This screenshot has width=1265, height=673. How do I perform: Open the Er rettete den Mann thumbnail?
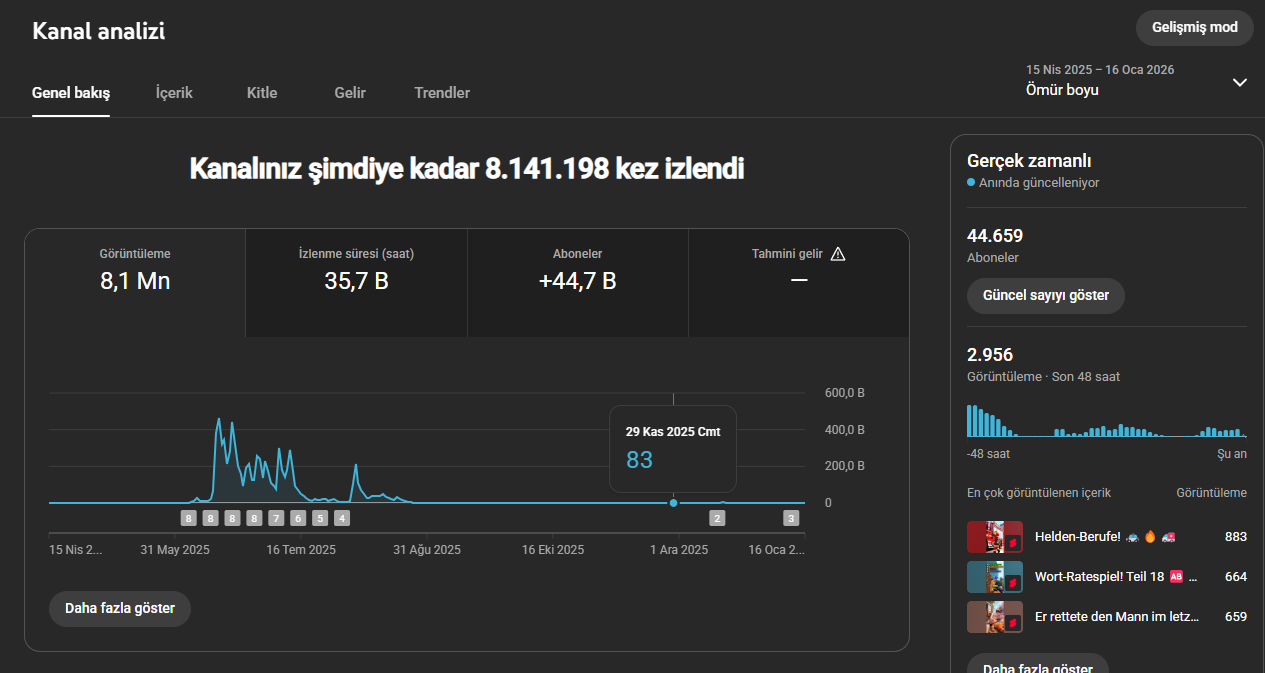995,617
